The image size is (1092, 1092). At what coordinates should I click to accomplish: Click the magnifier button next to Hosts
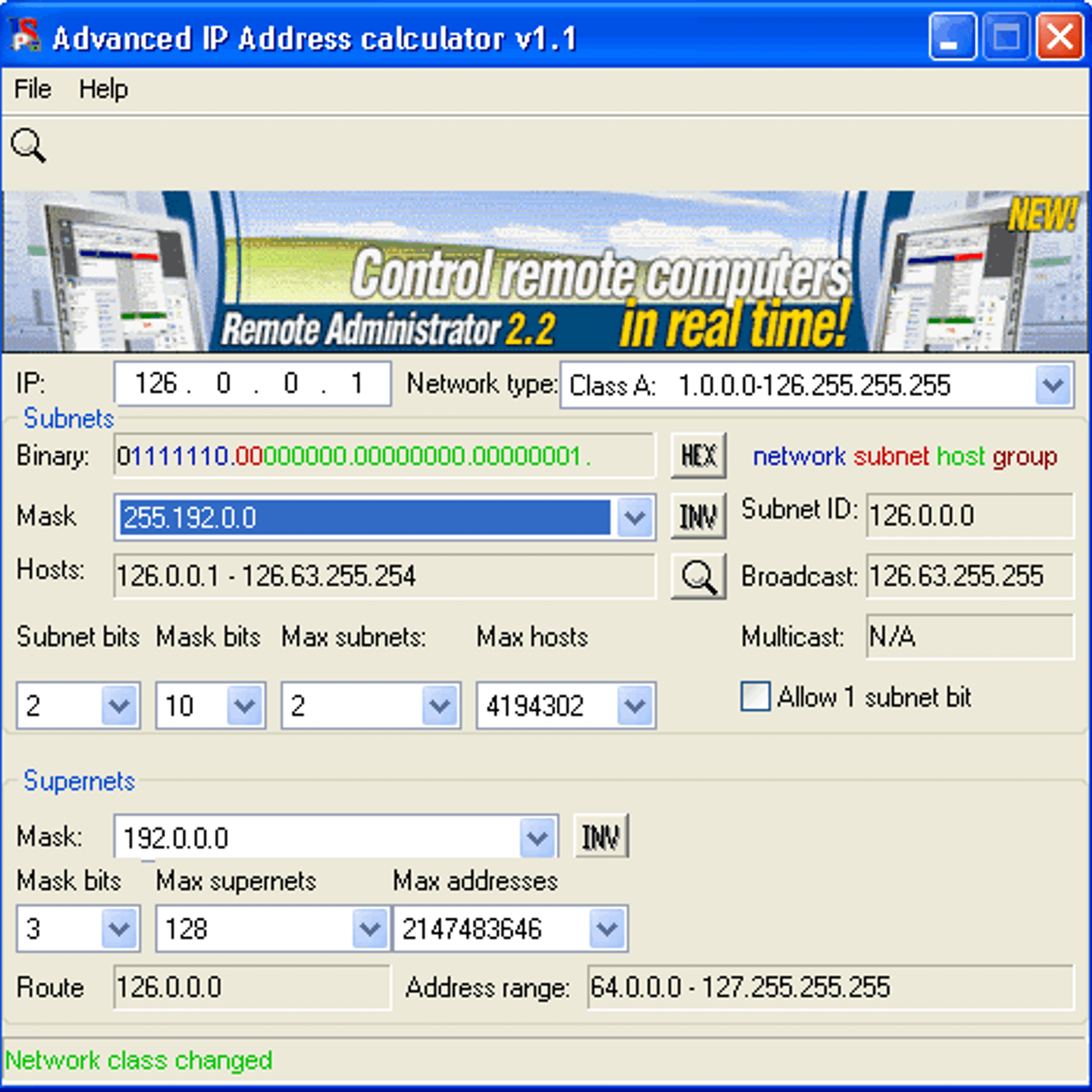(698, 577)
